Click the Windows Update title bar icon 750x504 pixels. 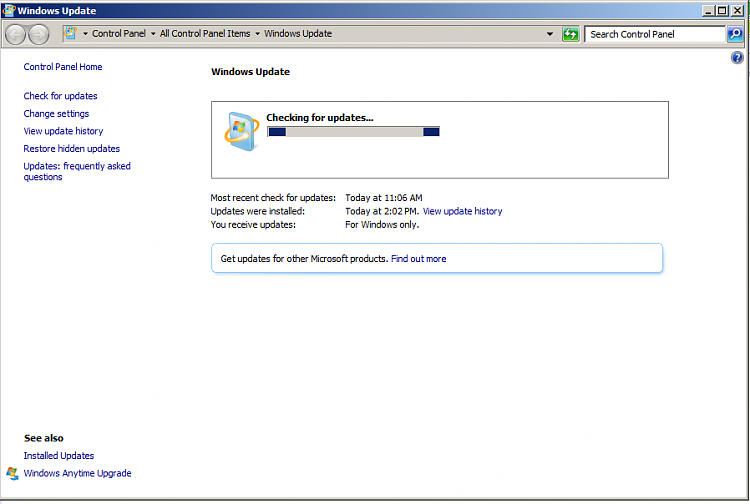9,10
